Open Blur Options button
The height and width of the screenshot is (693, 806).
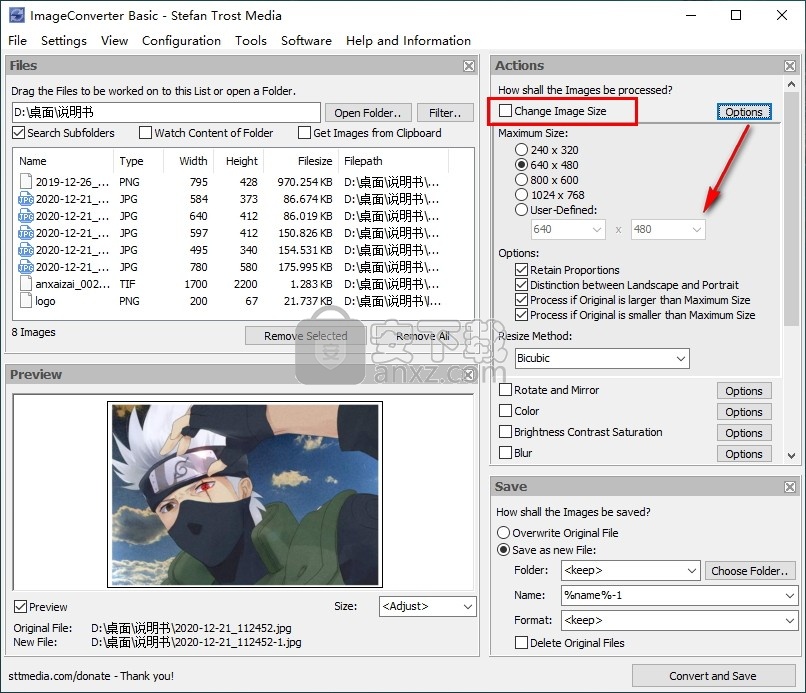coord(744,454)
